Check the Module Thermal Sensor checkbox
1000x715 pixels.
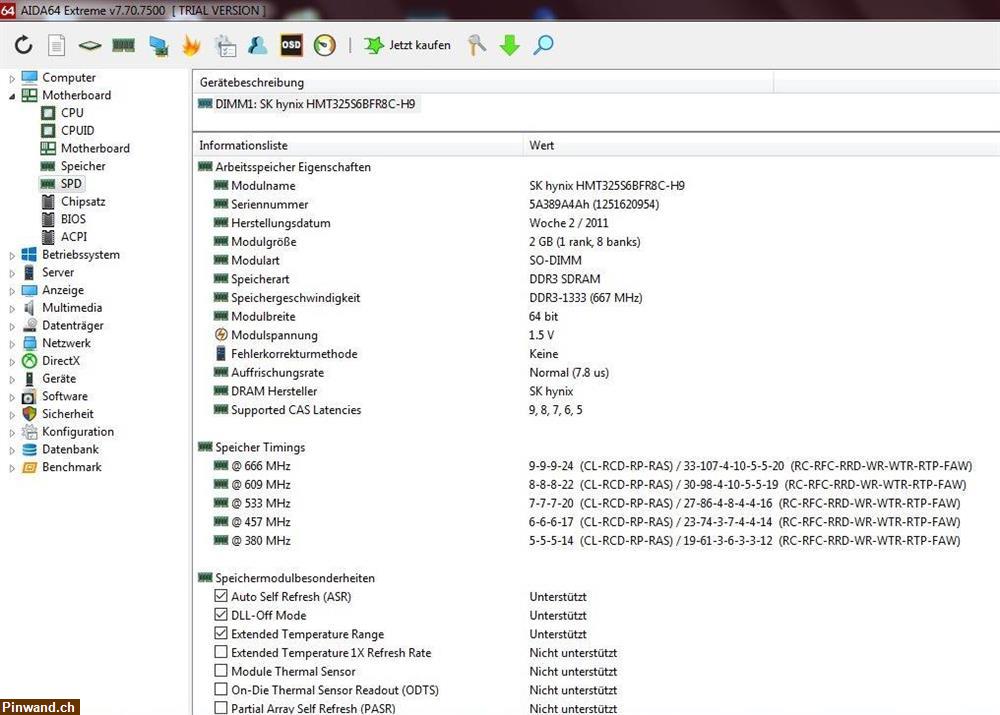pyautogui.click(x=221, y=672)
